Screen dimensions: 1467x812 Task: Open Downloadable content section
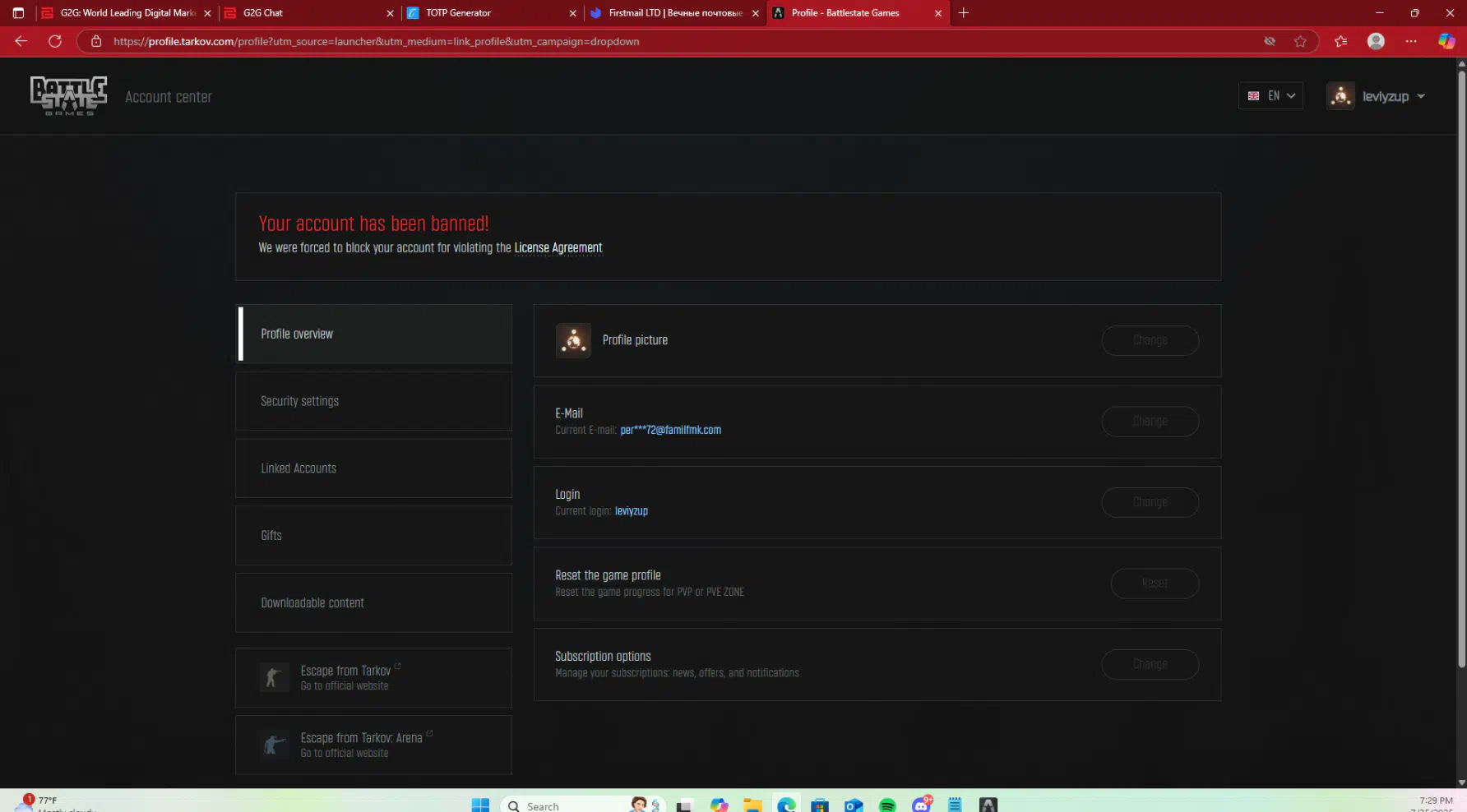click(x=374, y=602)
